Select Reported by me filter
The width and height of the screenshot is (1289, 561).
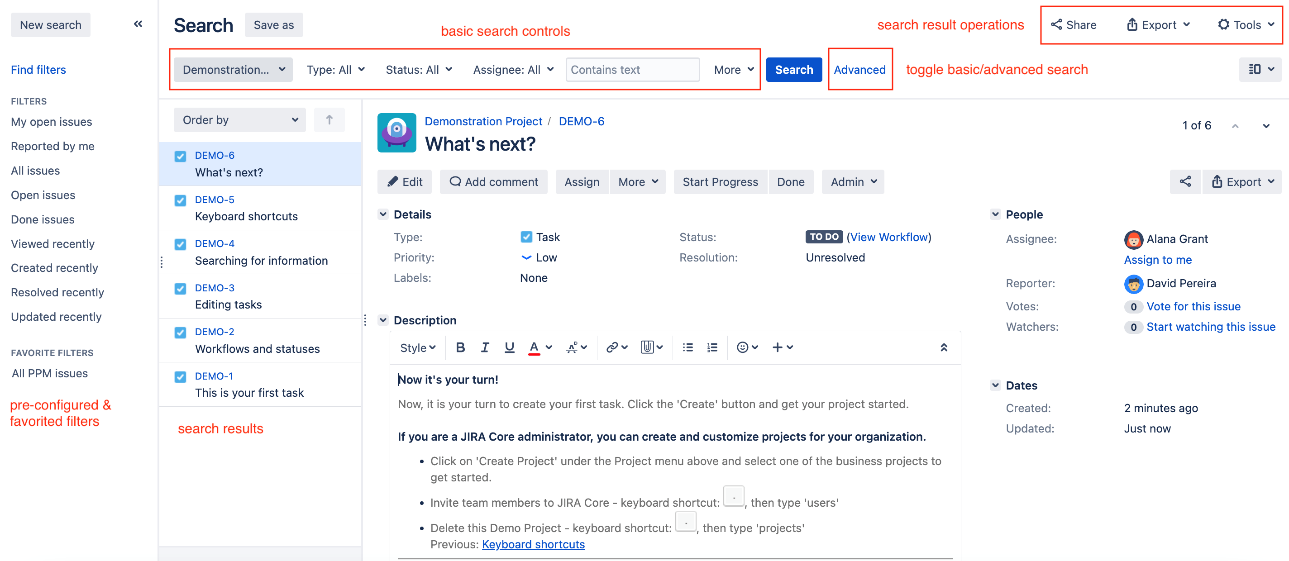pos(53,146)
